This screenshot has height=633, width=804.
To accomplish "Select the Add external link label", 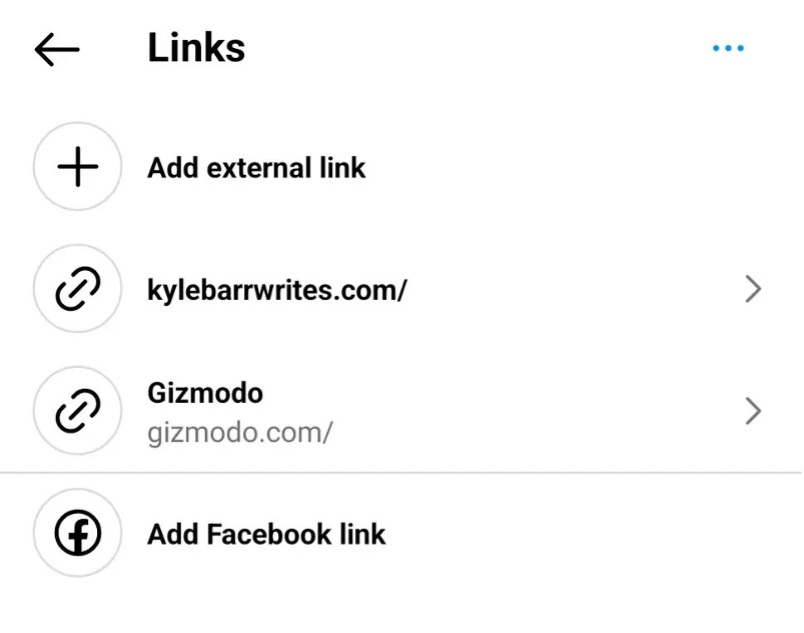I will pos(256,168).
